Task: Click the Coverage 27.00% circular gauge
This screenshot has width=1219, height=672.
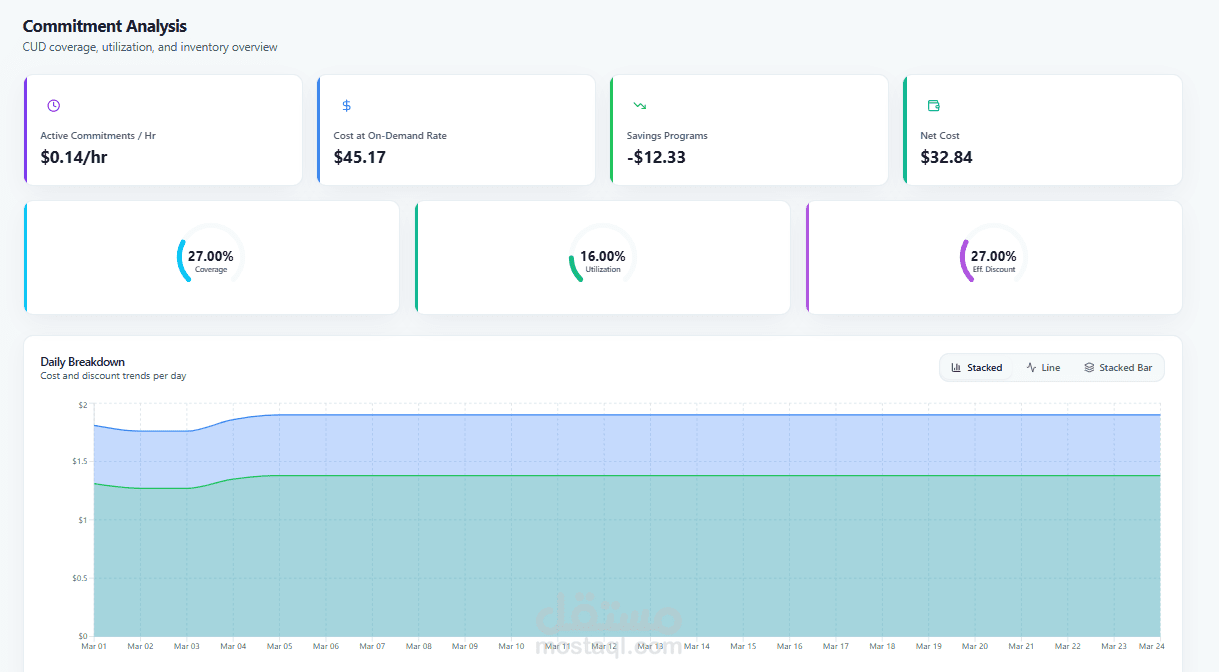Action: [210, 258]
